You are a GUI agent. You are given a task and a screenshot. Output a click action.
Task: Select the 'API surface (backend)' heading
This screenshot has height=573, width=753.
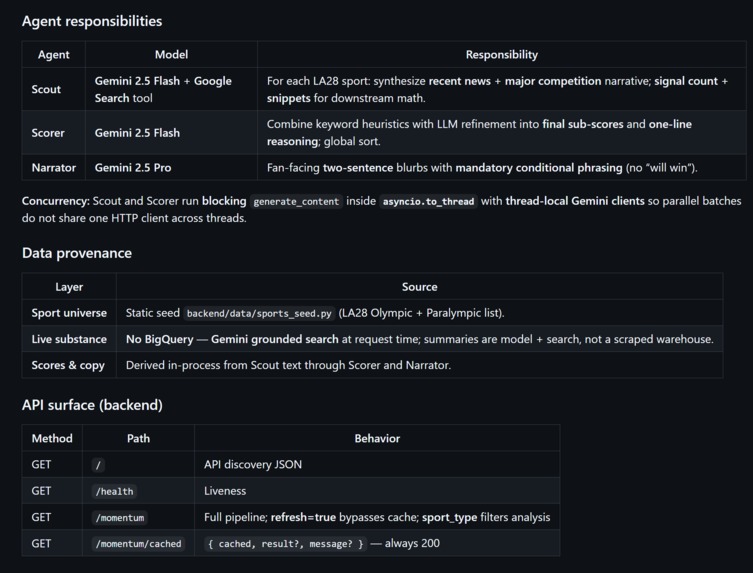tap(92, 405)
